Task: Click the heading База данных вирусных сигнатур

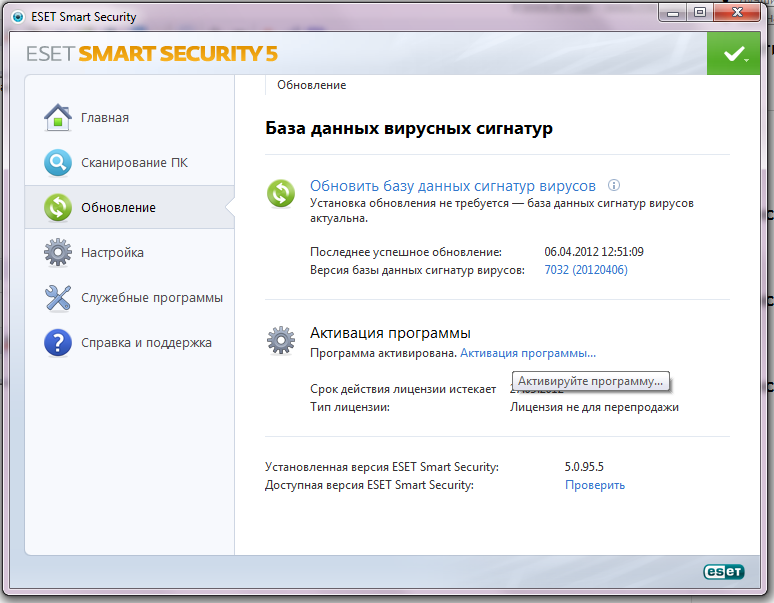Action: click(x=409, y=128)
